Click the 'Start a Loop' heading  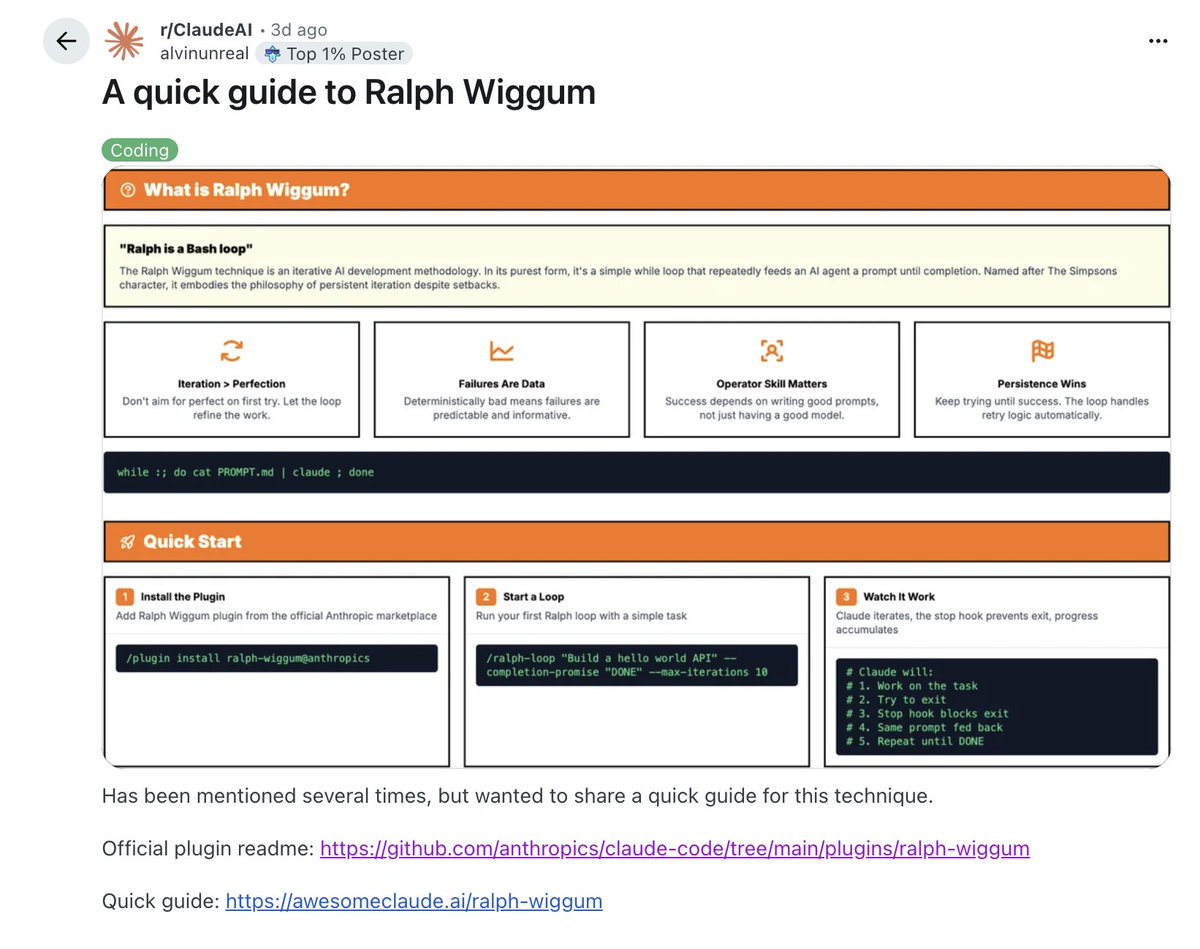click(534, 597)
